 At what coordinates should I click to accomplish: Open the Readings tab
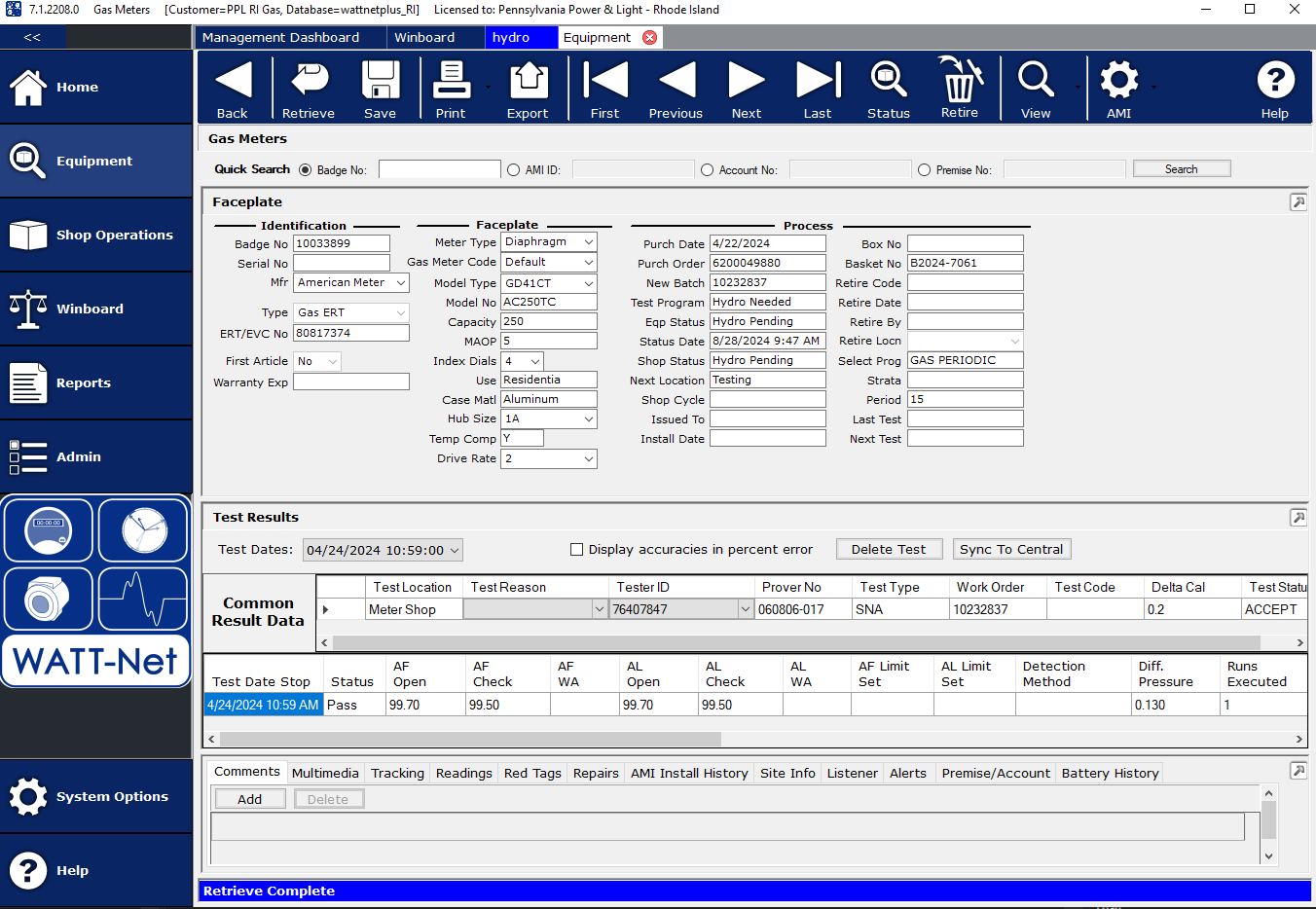pos(463,773)
